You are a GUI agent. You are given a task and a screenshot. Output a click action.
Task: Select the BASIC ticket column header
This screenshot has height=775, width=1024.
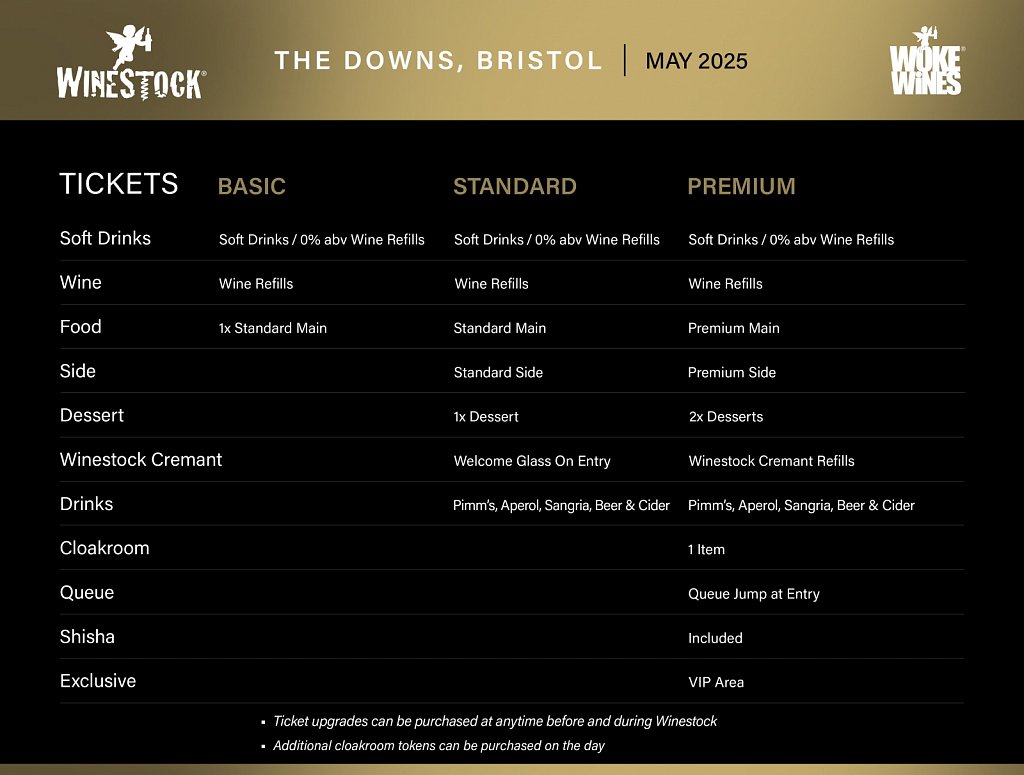tap(251, 186)
